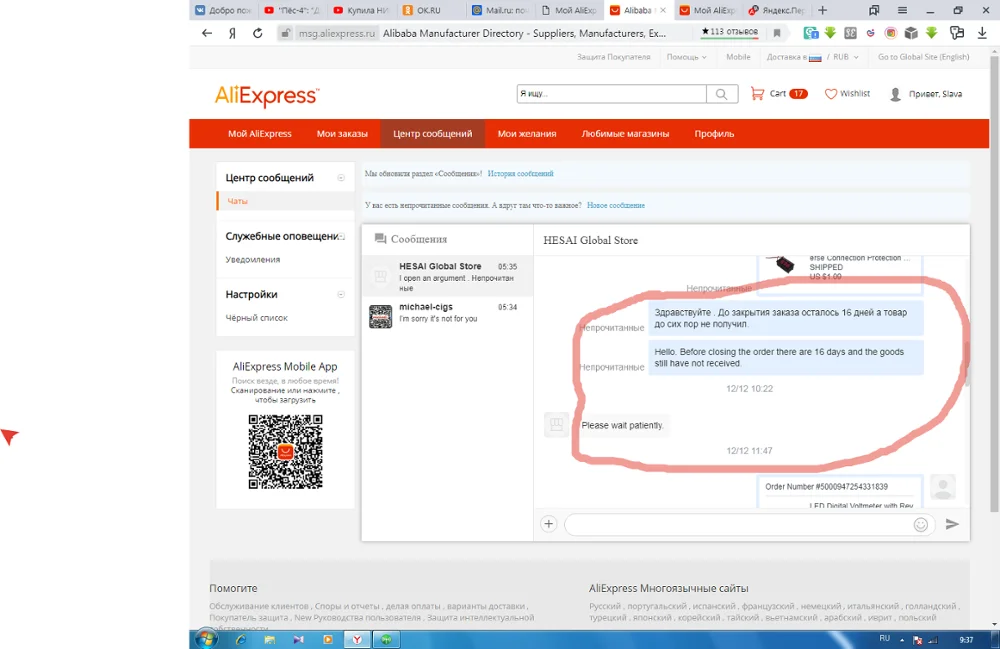The height and width of the screenshot is (649, 1000).
Task: Switch to the Яндекс.Пер browser tab
Action: (x=777, y=10)
